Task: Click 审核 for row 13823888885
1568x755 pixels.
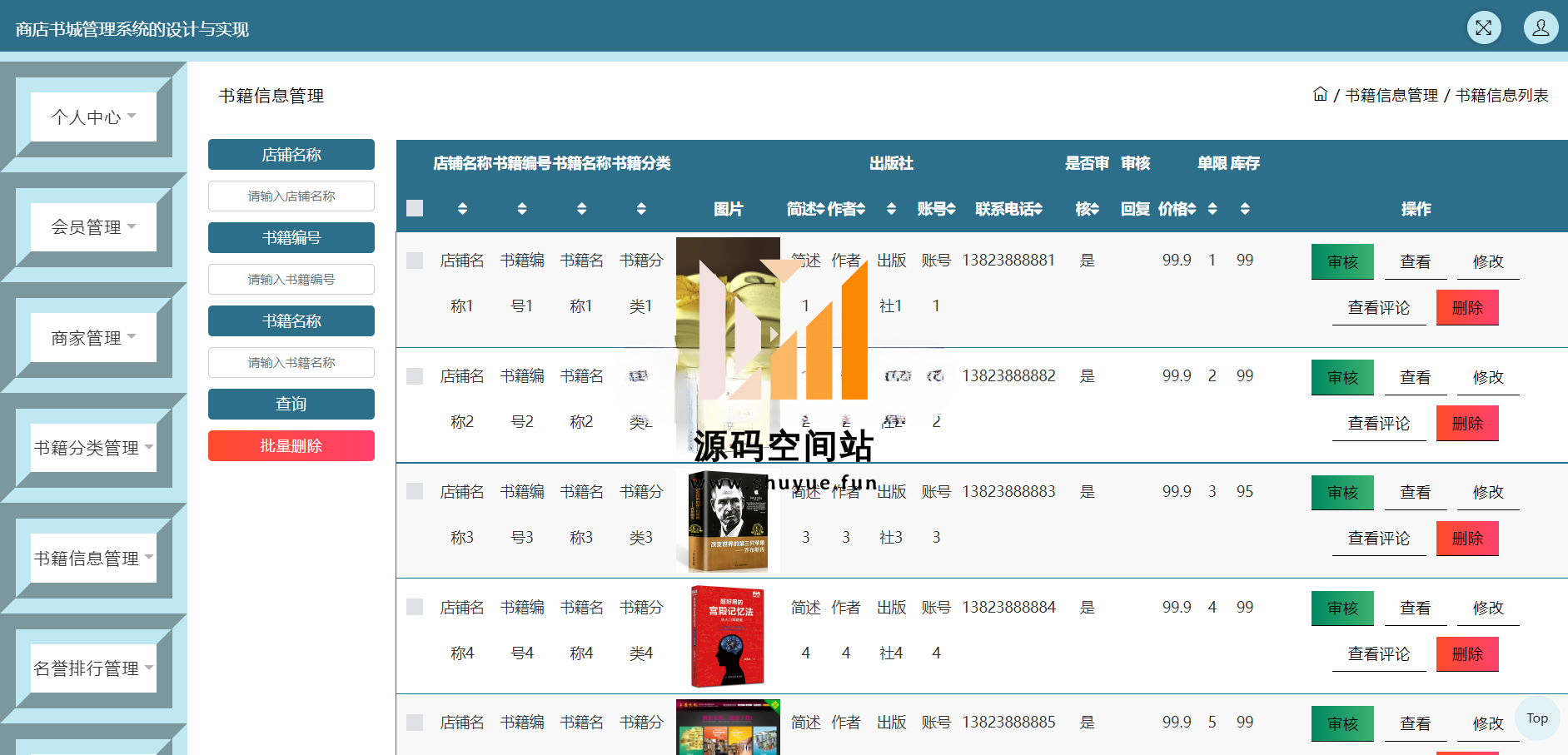Action: tap(1342, 723)
